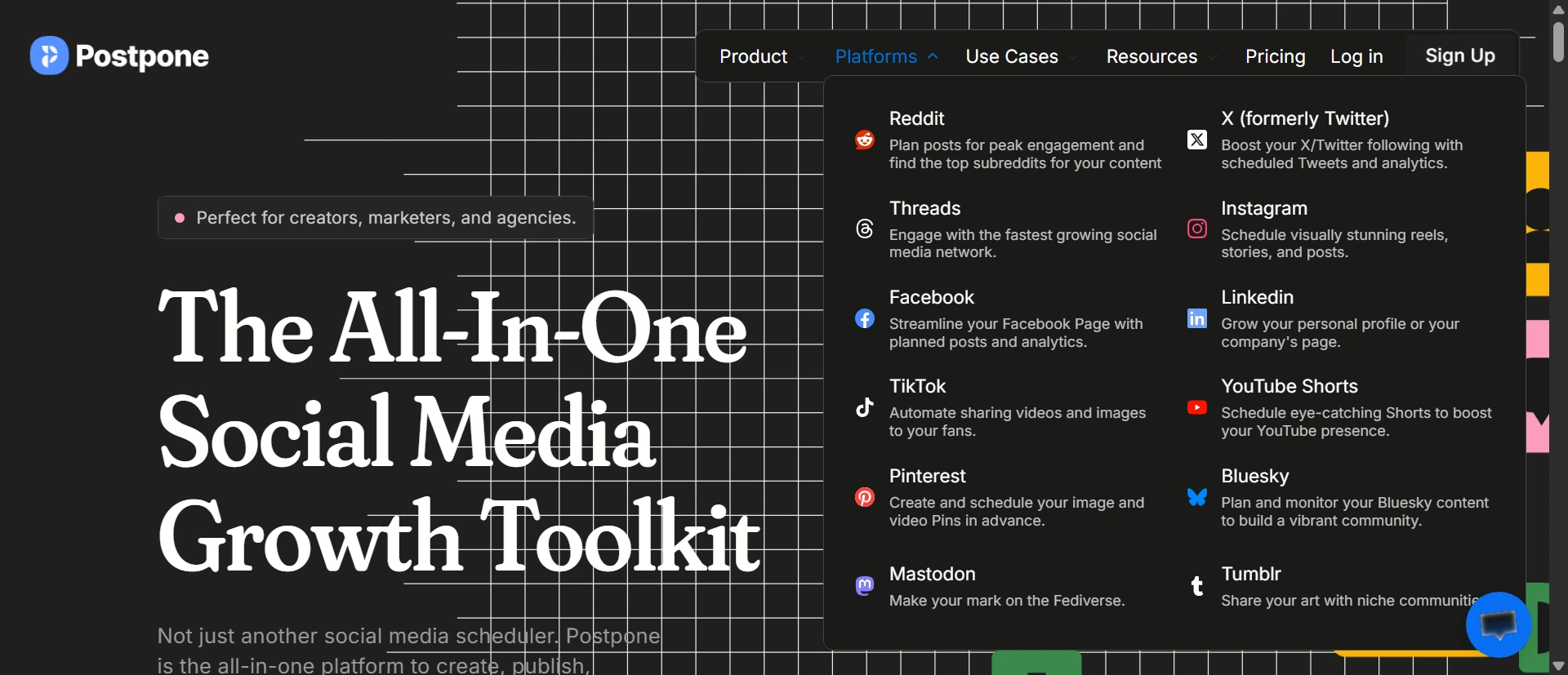Click the TikTok logo icon
The width and height of the screenshot is (1568, 675).
coord(865,407)
